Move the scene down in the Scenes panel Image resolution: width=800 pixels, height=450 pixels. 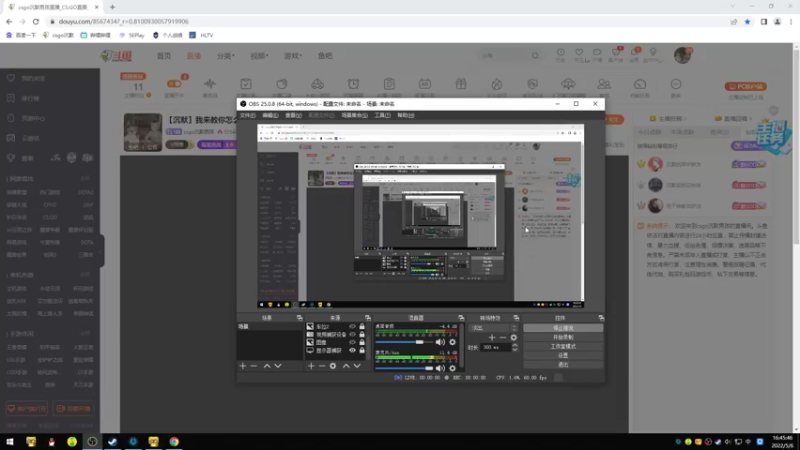click(278, 366)
